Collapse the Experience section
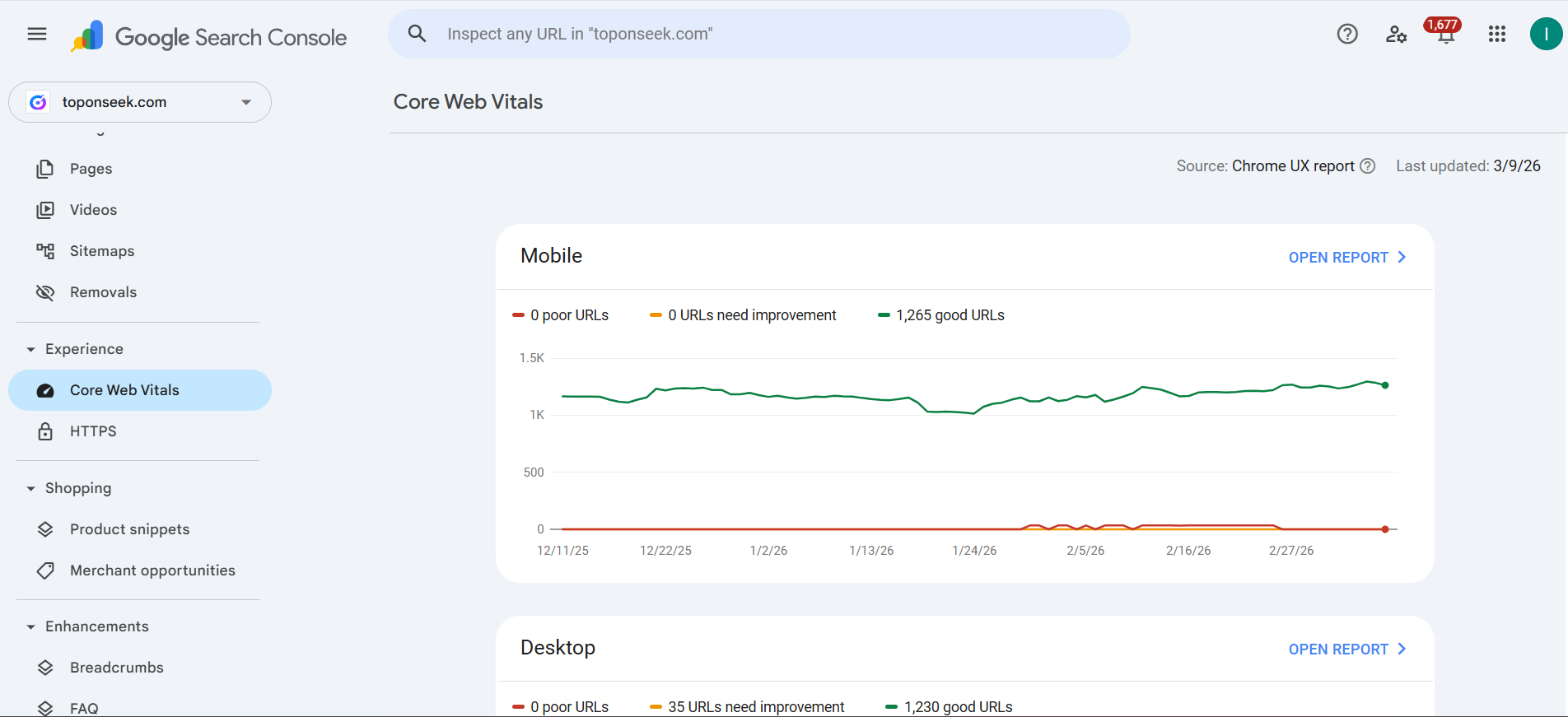This screenshot has width=1568, height=717. 31,350
